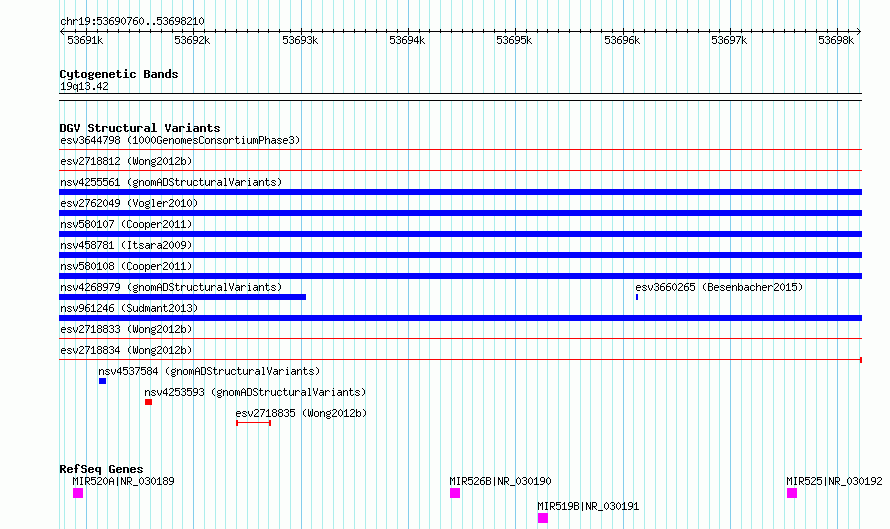Click the blue nsv580107 variant bar
This screenshot has width=890, height=529.
[x=460, y=234]
